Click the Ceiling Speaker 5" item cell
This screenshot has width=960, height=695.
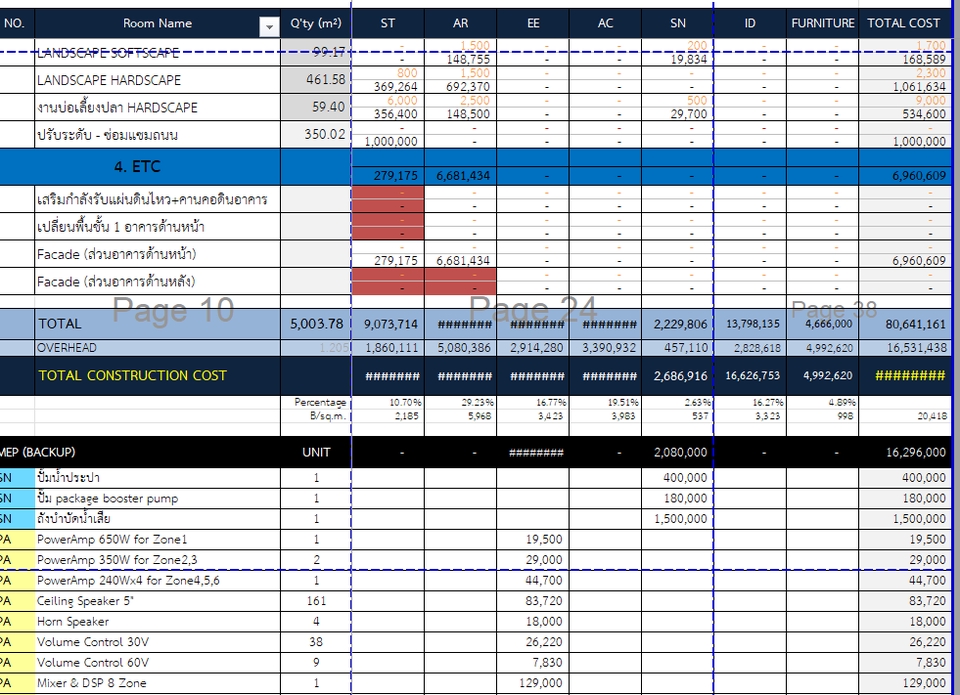157,601
